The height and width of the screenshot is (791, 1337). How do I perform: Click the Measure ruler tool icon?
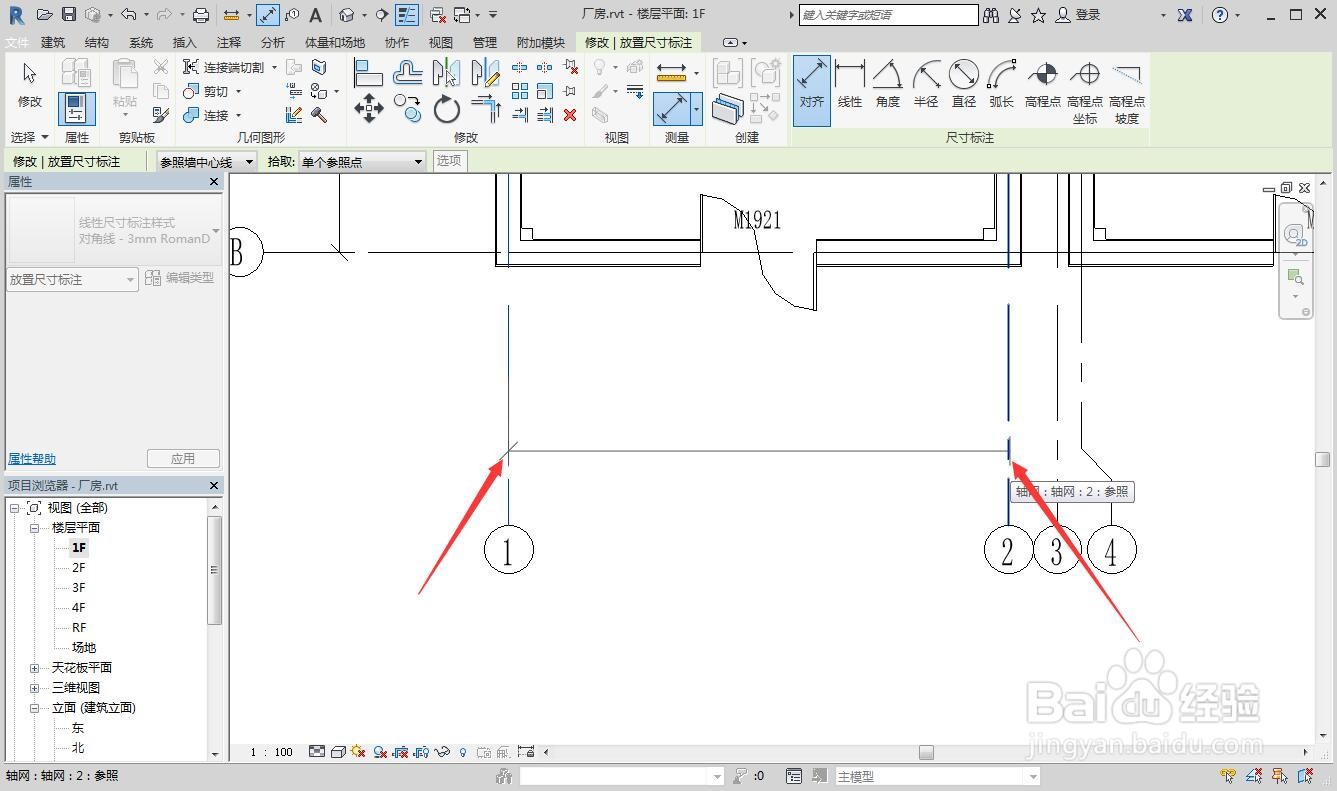tap(671, 73)
